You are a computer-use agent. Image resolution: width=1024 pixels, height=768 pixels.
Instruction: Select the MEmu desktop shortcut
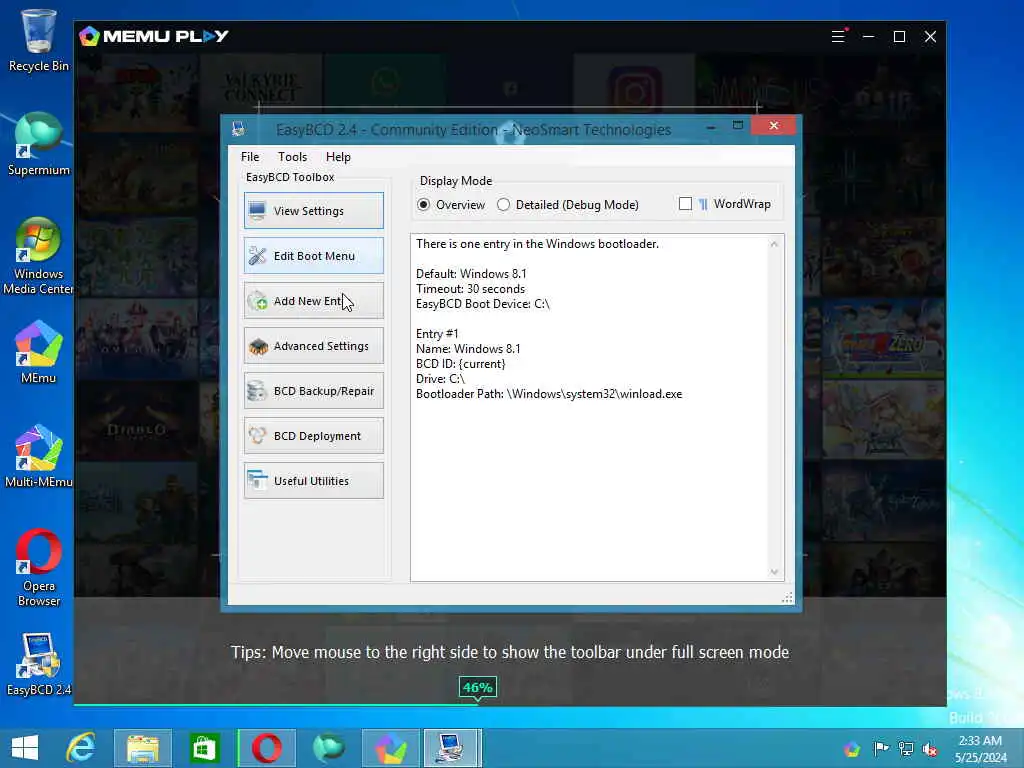[x=39, y=353]
